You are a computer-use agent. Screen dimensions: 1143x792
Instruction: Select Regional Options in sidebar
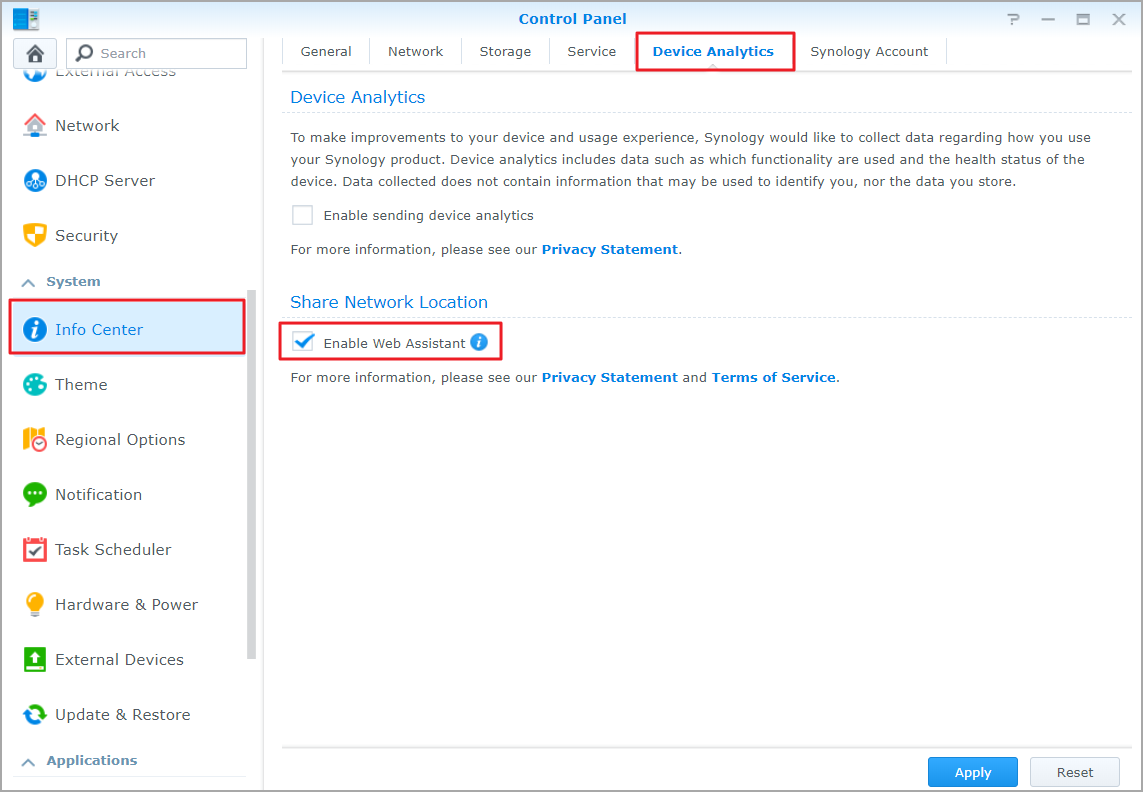tap(128, 440)
